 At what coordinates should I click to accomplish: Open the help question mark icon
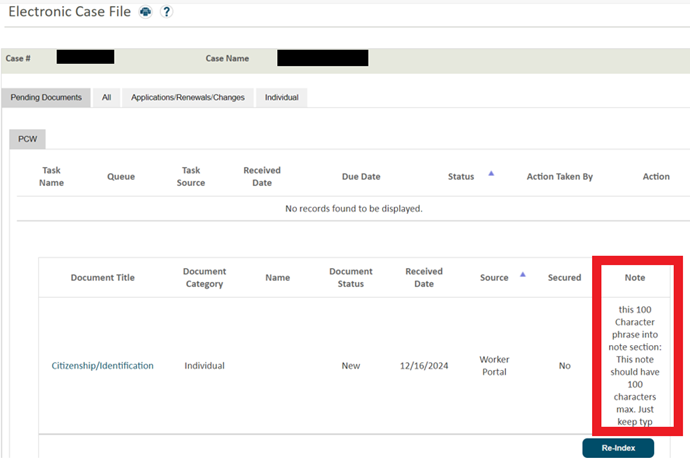click(x=166, y=12)
